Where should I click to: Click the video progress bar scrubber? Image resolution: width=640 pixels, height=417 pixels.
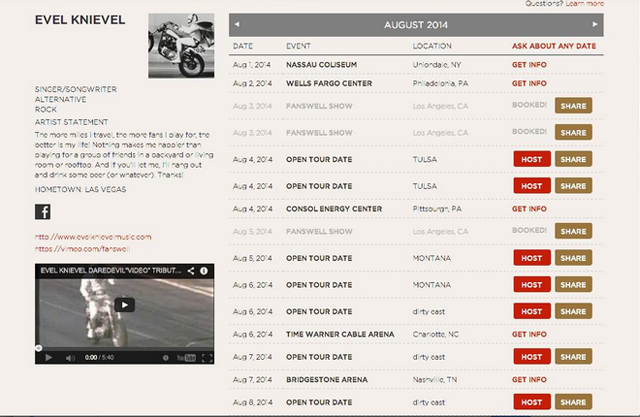pyautogui.click(x=38, y=348)
